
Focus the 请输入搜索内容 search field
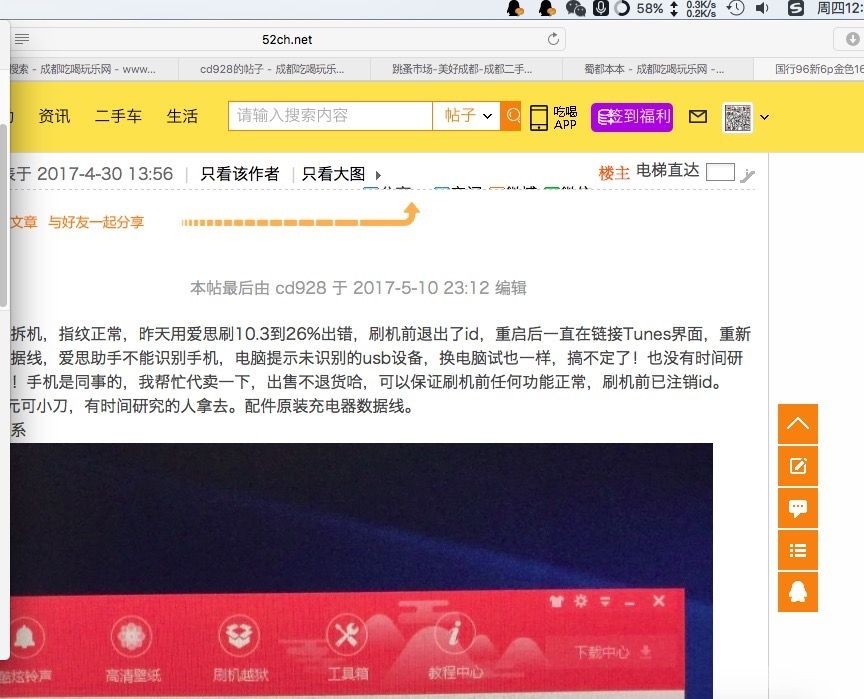(330, 116)
